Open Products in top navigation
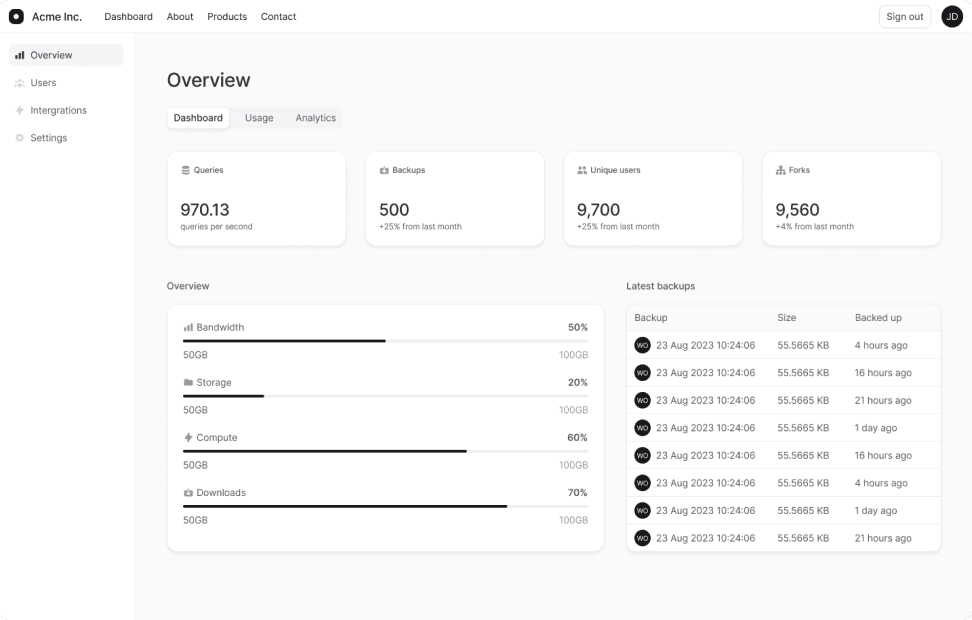The height and width of the screenshot is (620, 972). coord(227,17)
